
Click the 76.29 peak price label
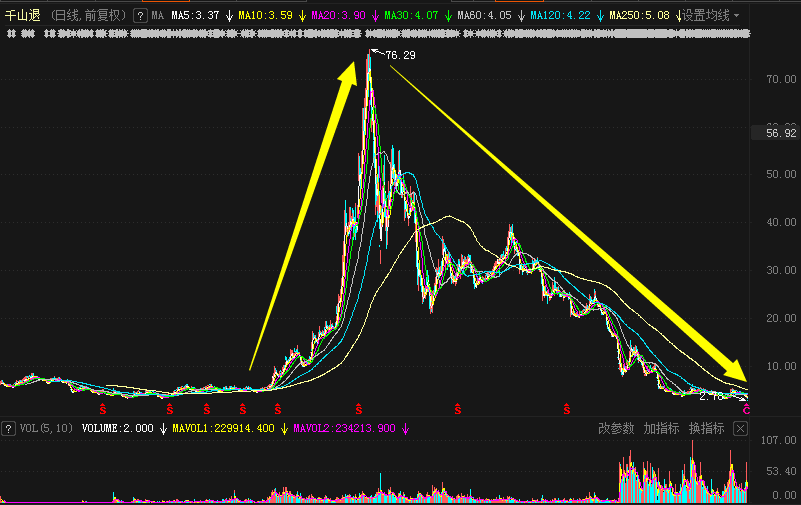pos(400,55)
